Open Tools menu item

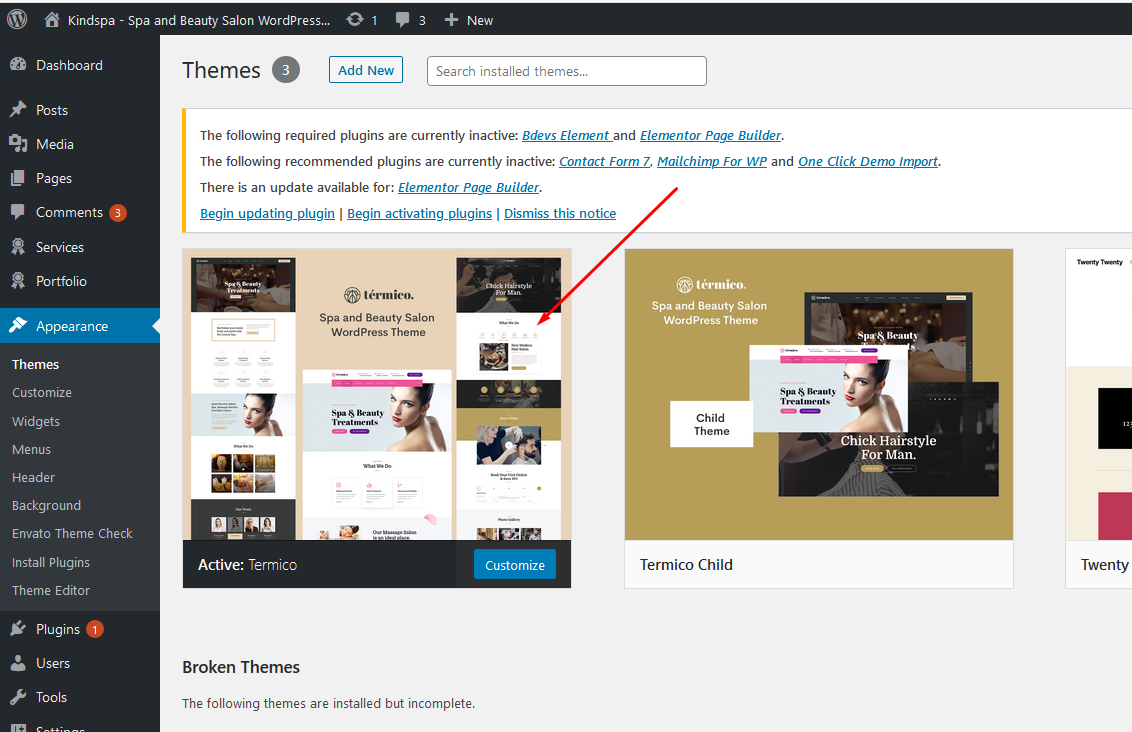(51, 697)
